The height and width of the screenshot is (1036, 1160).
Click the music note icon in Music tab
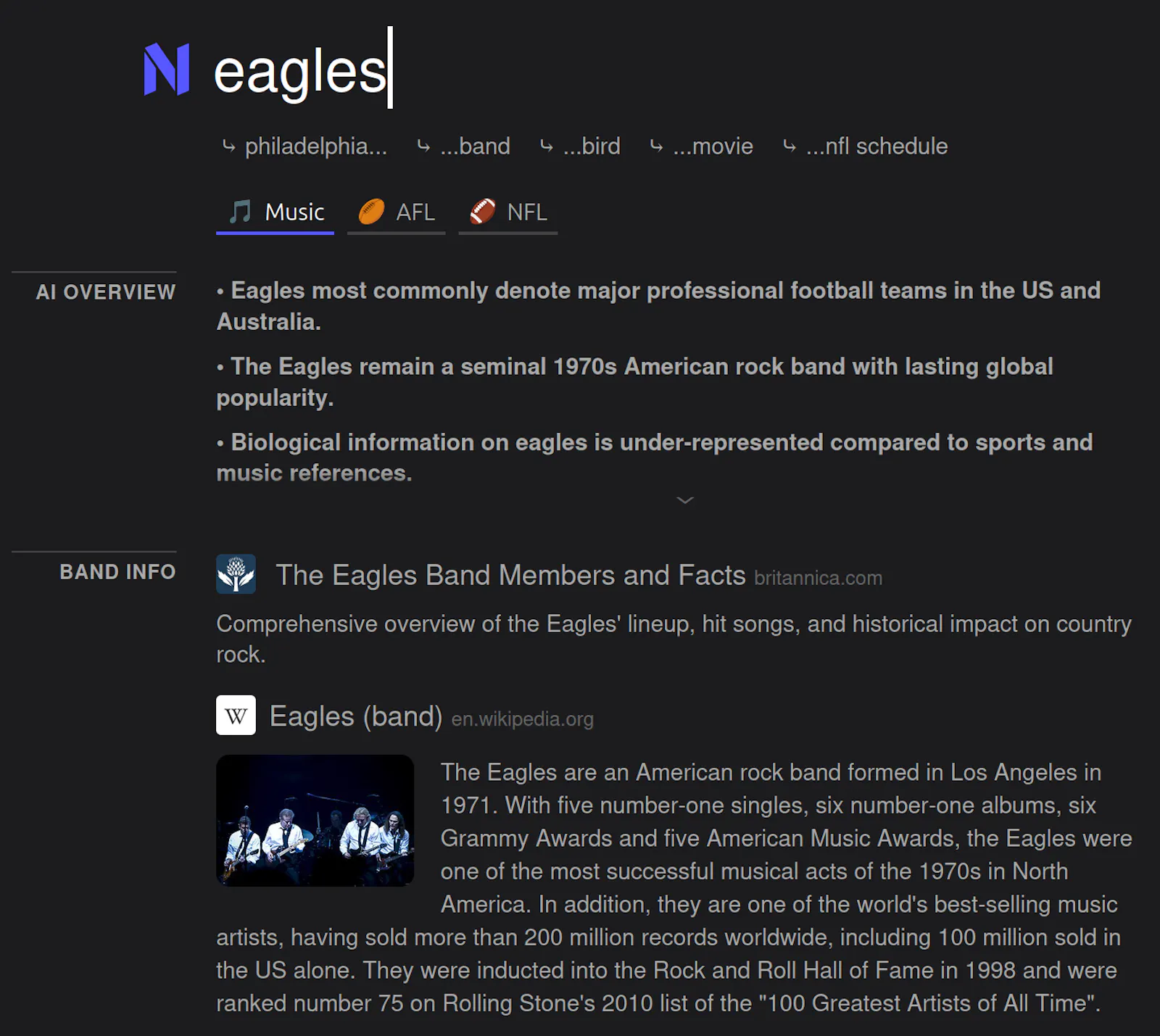(240, 212)
